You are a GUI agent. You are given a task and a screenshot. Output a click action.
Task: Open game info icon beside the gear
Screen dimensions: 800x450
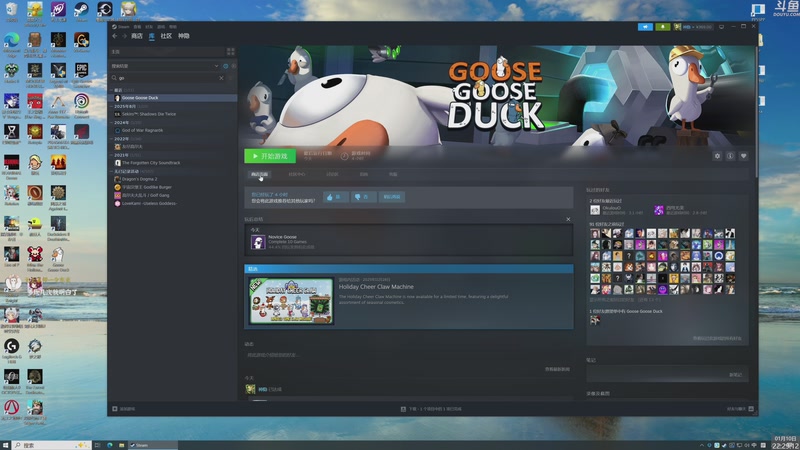coord(730,156)
